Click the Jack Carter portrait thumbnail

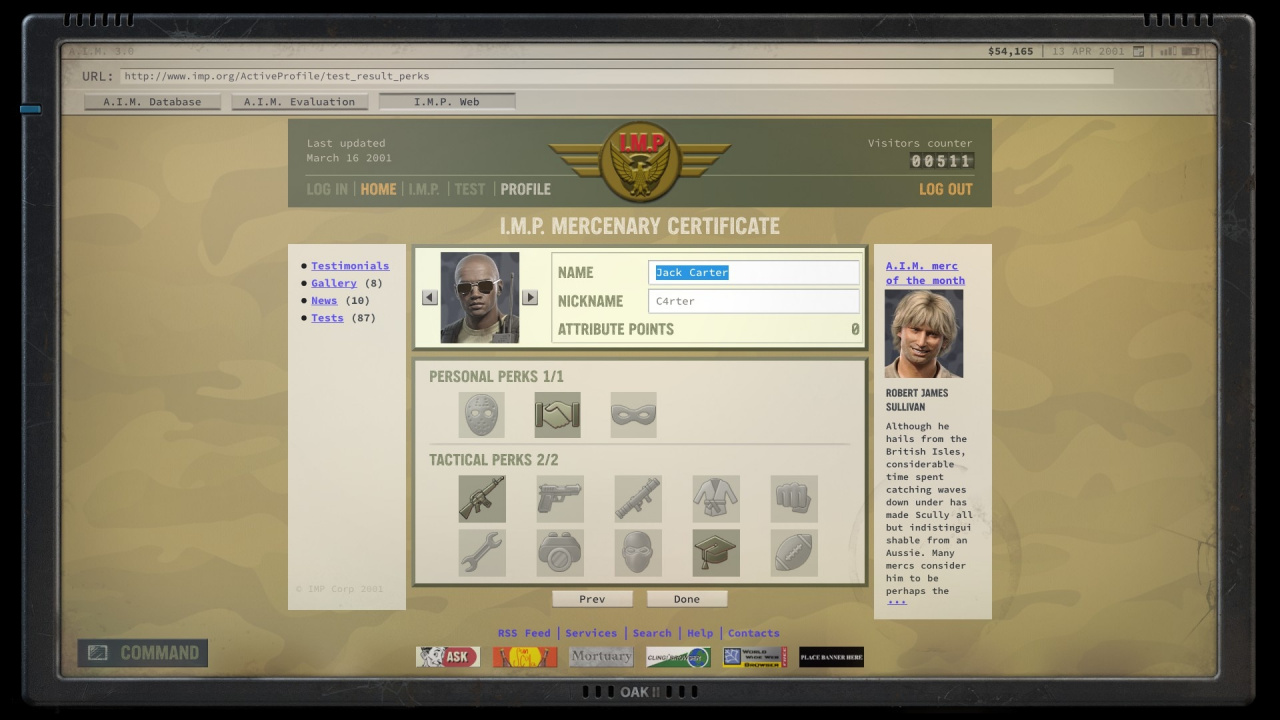click(x=480, y=298)
